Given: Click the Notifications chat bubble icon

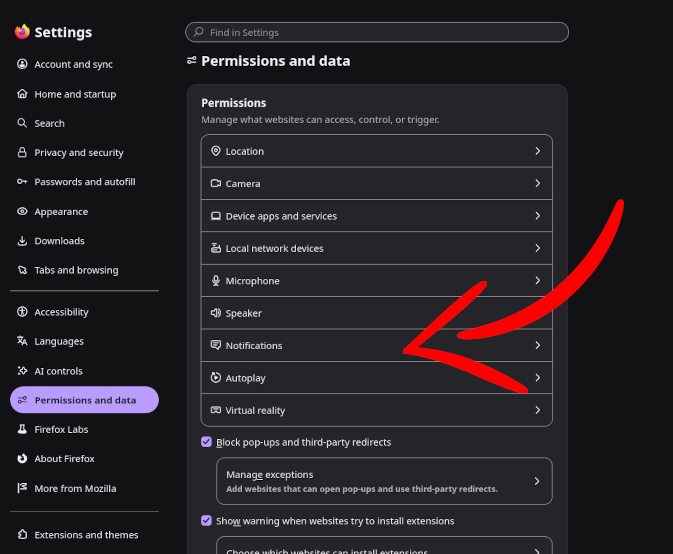Looking at the screenshot, I should pos(216,345).
